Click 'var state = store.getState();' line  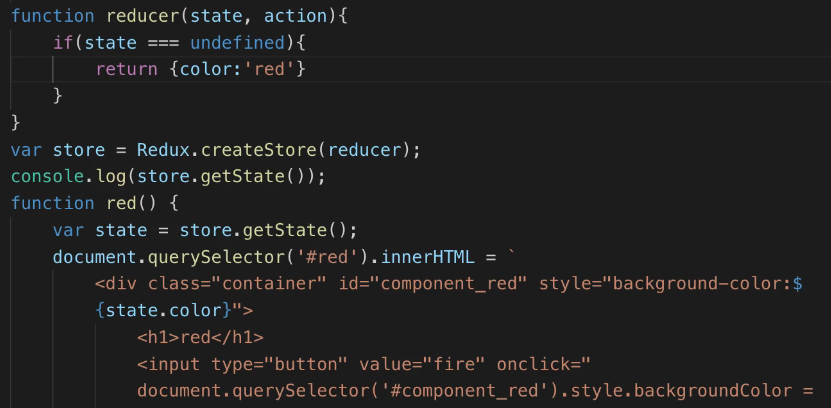(x=205, y=230)
